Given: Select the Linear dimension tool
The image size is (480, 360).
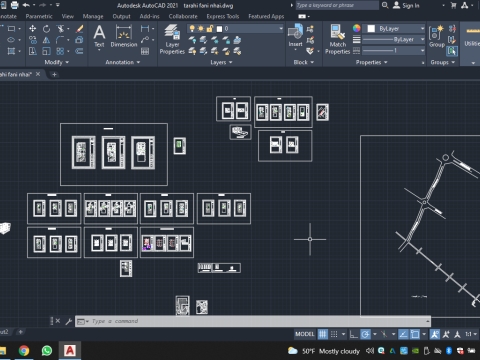Looking at the screenshot, I should (145, 29).
